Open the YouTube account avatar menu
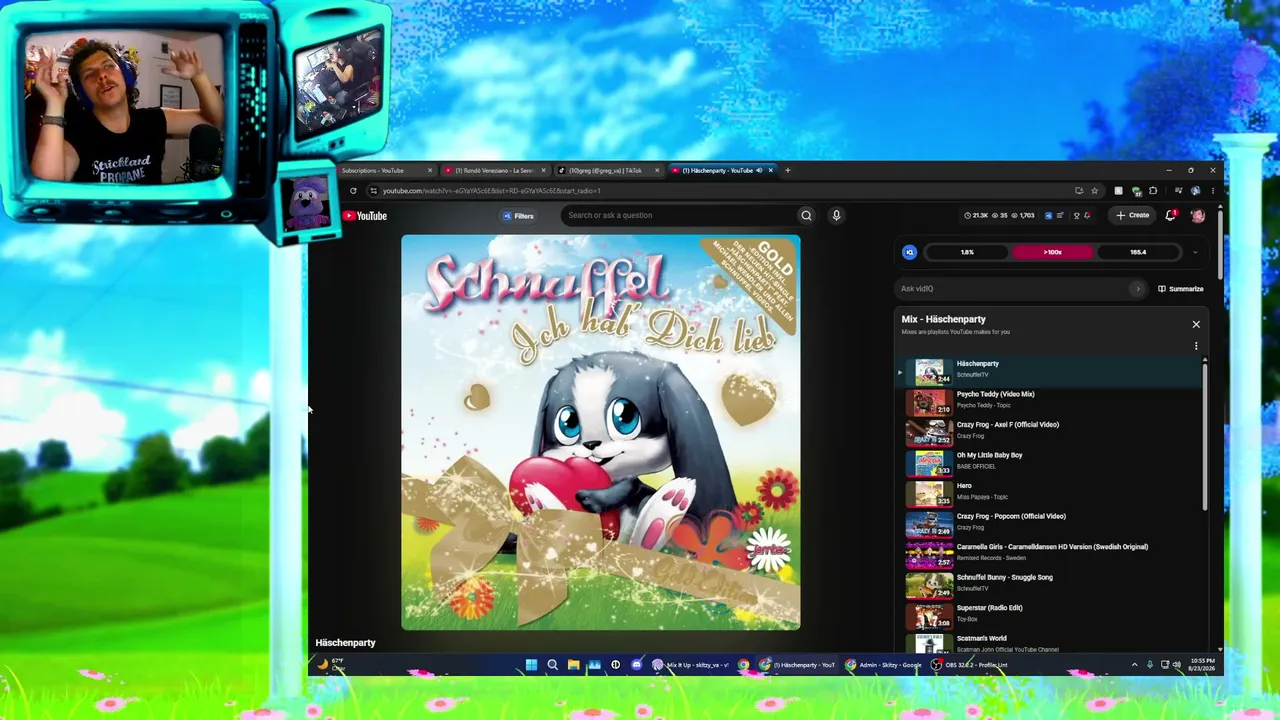The width and height of the screenshot is (1280, 720). (x=1197, y=215)
